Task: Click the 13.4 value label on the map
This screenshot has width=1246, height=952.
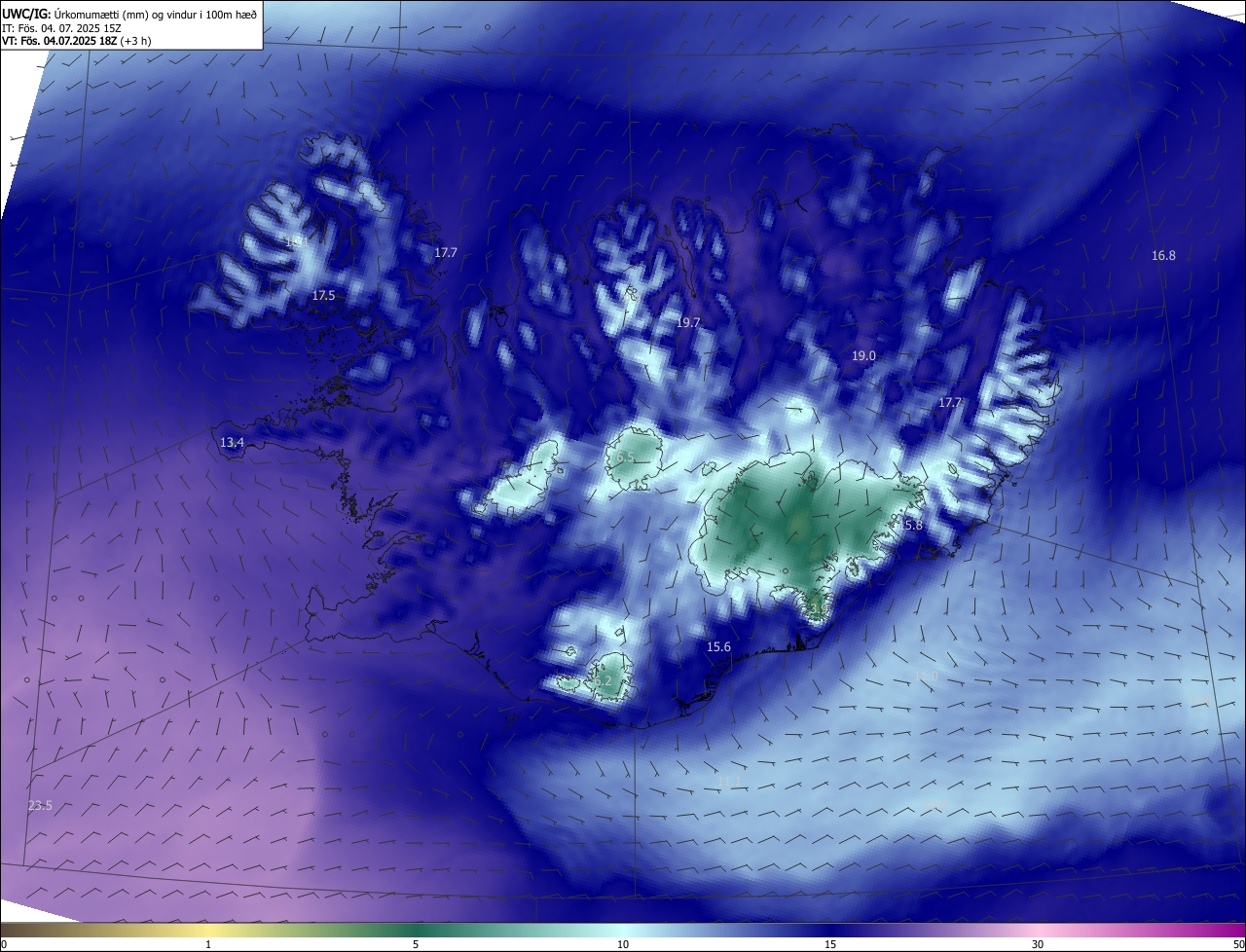Action: (232, 443)
